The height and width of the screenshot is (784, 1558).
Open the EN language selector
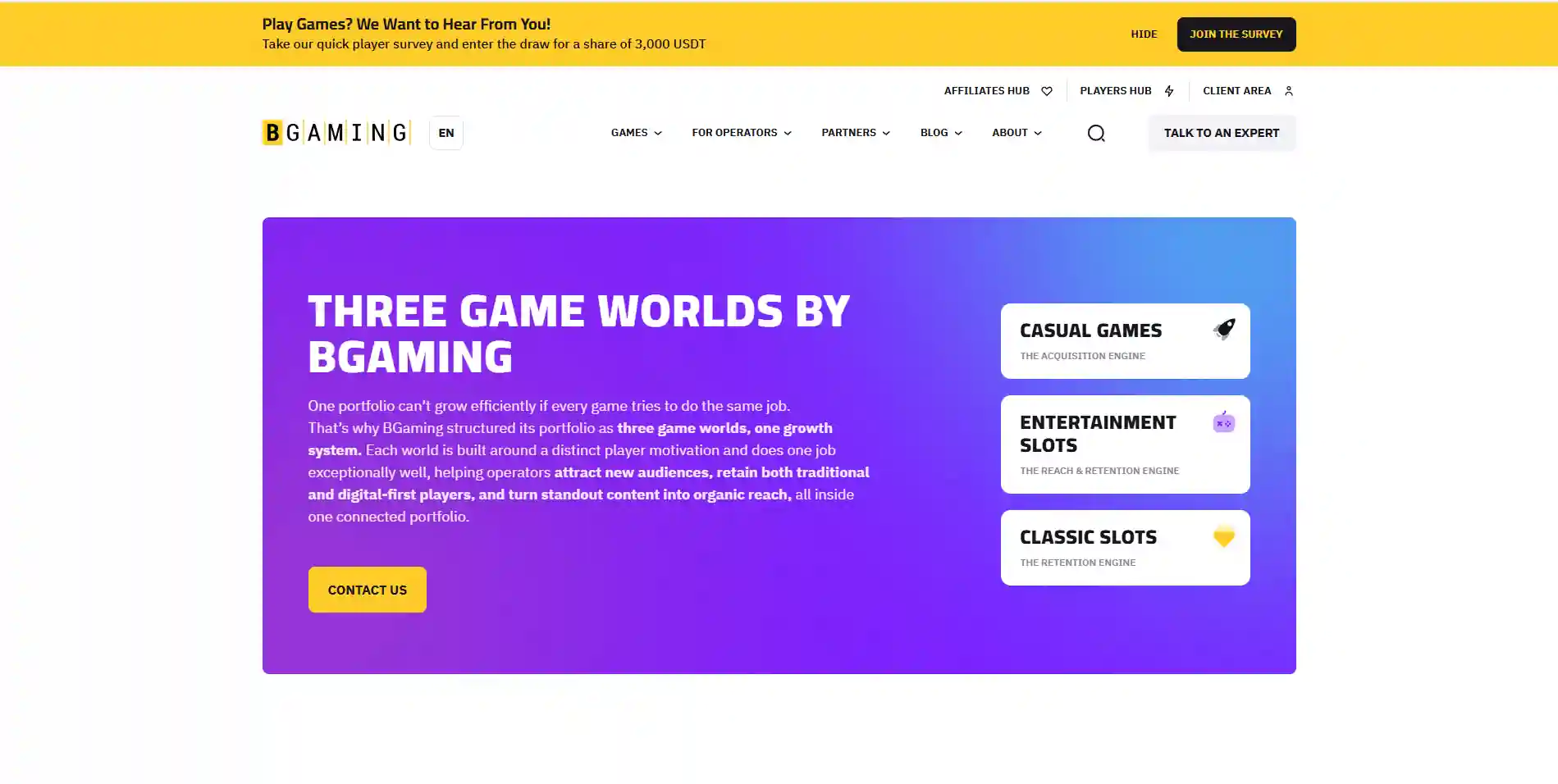point(446,133)
